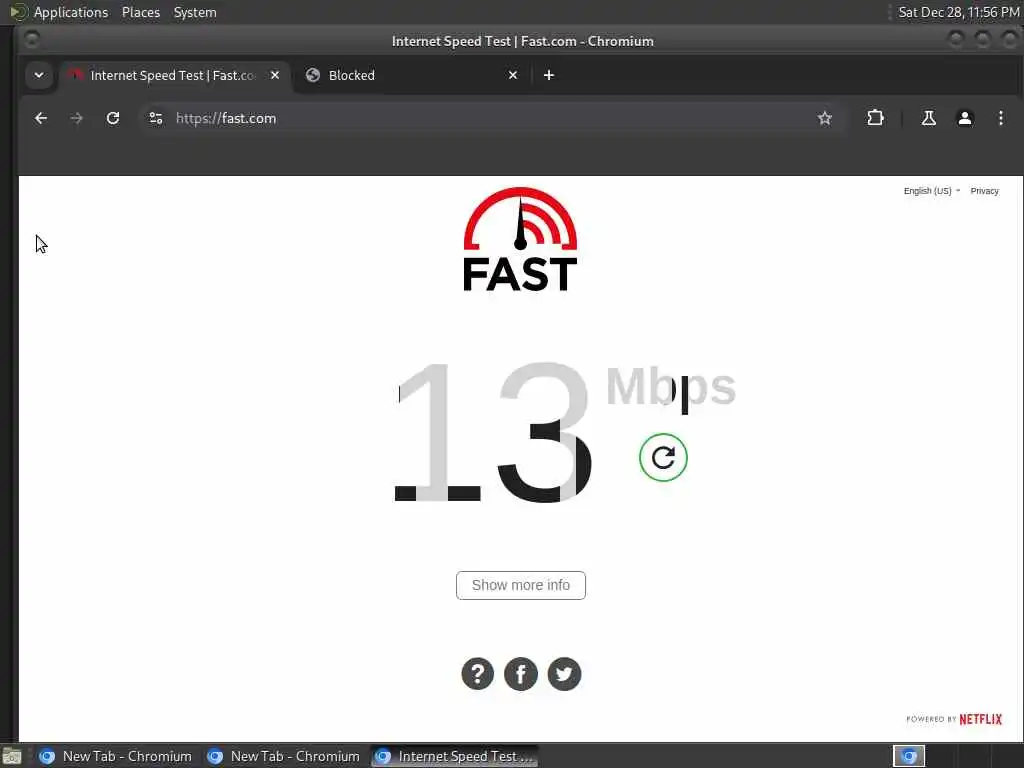Switch to Internet Speed Test tab

(175, 75)
